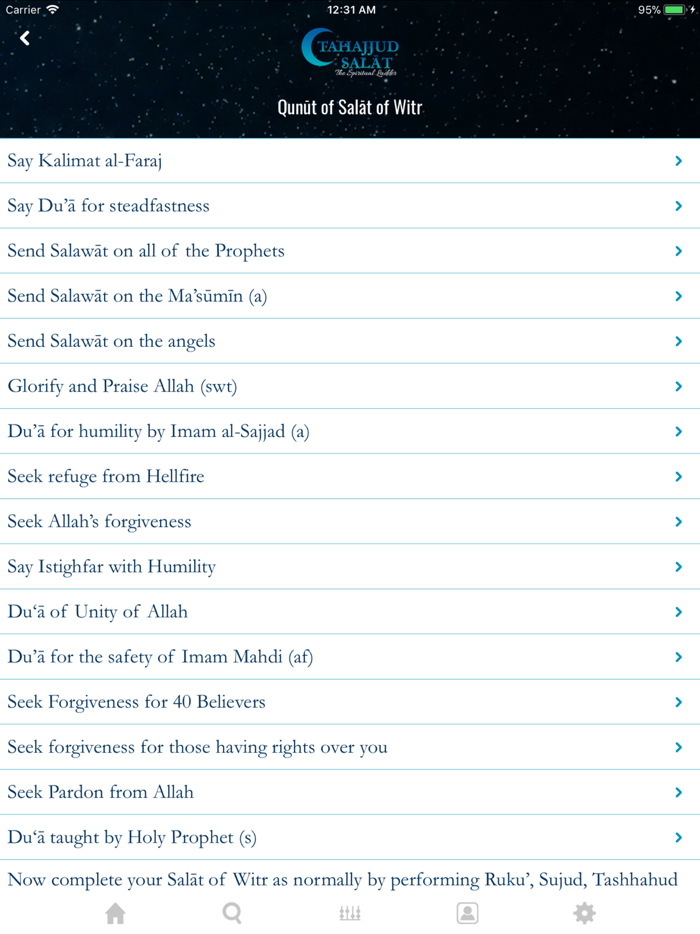Expand the chevron next to Seek refuge from Hellfire
The height and width of the screenshot is (934, 700).
[678, 476]
